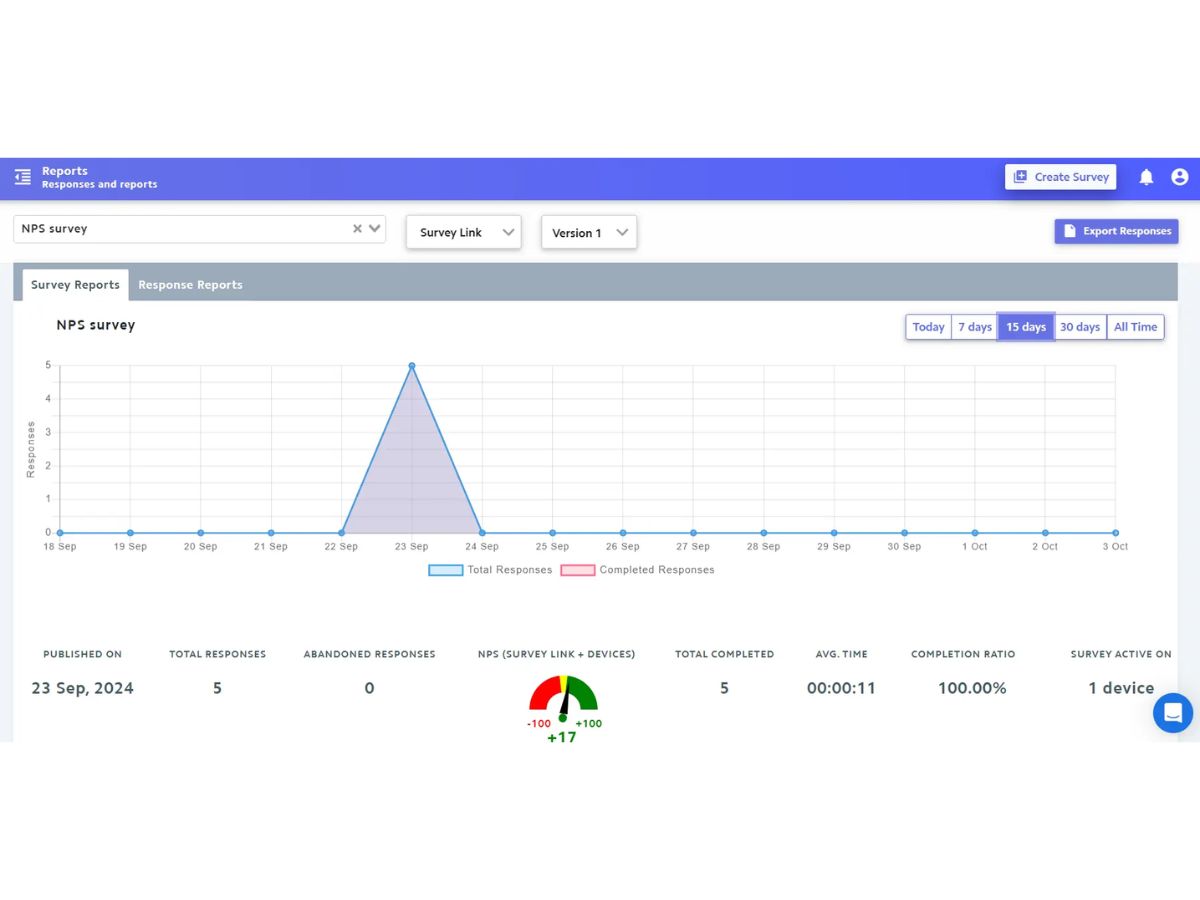Toggle Completed Responses legend swatch
Viewport: 1200px width, 900px height.
[x=578, y=570]
